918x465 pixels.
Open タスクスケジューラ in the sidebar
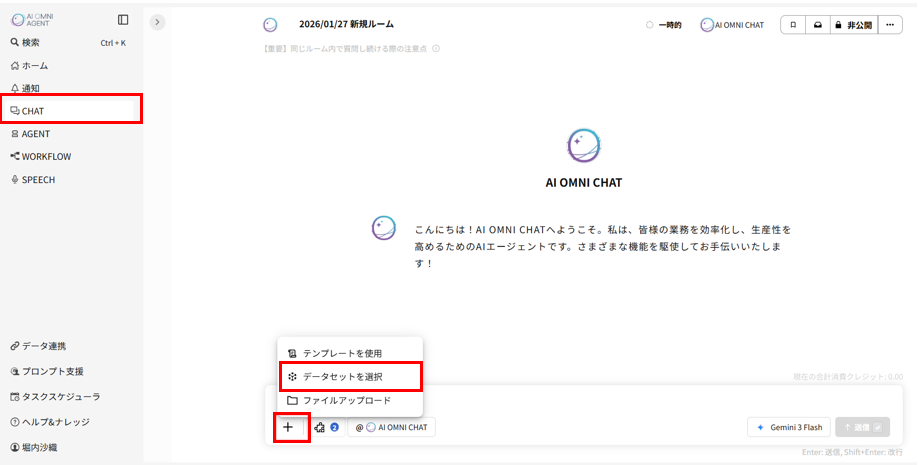coord(55,396)
